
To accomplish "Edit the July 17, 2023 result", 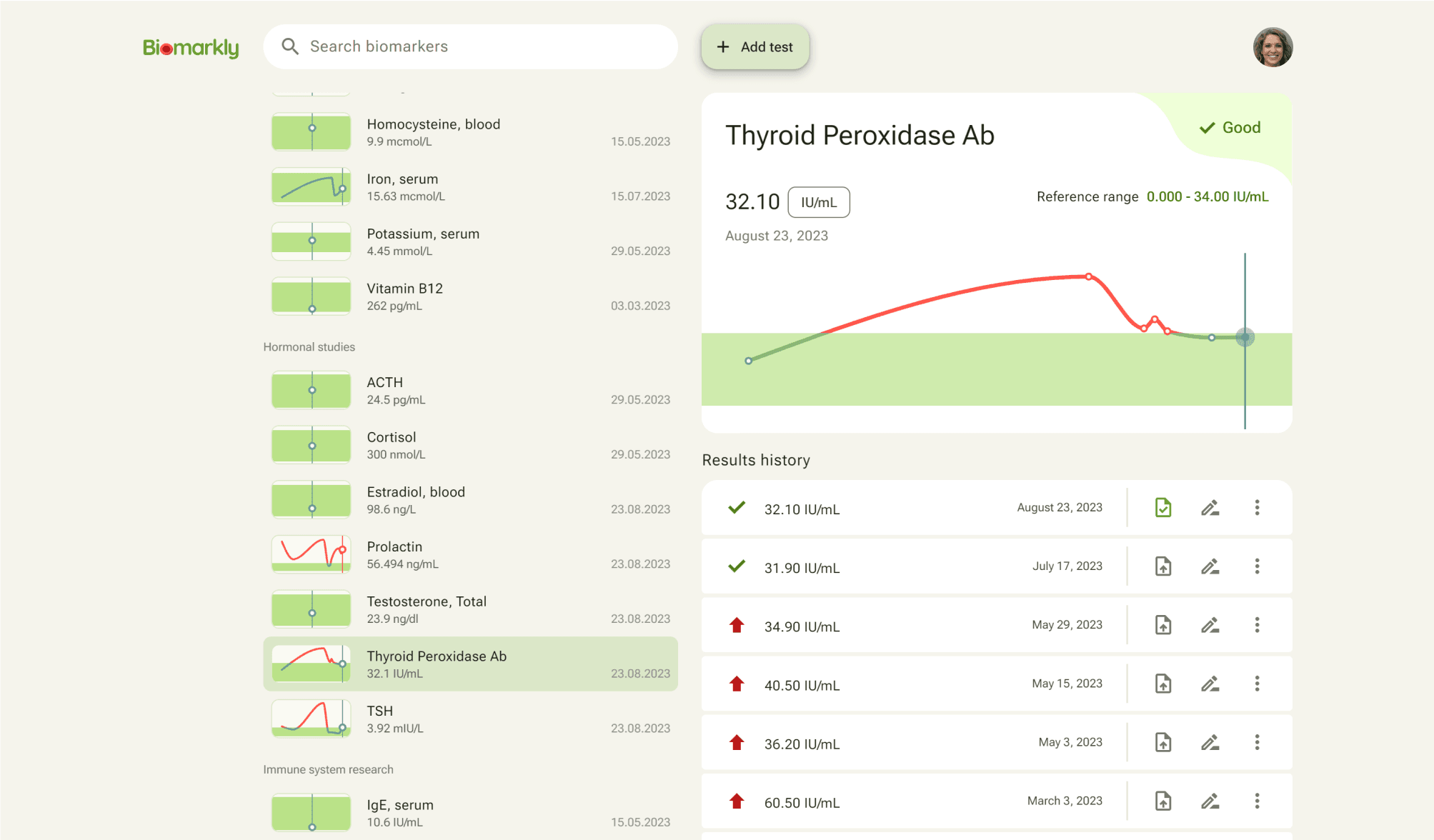I will click(x=1210, y=566).
